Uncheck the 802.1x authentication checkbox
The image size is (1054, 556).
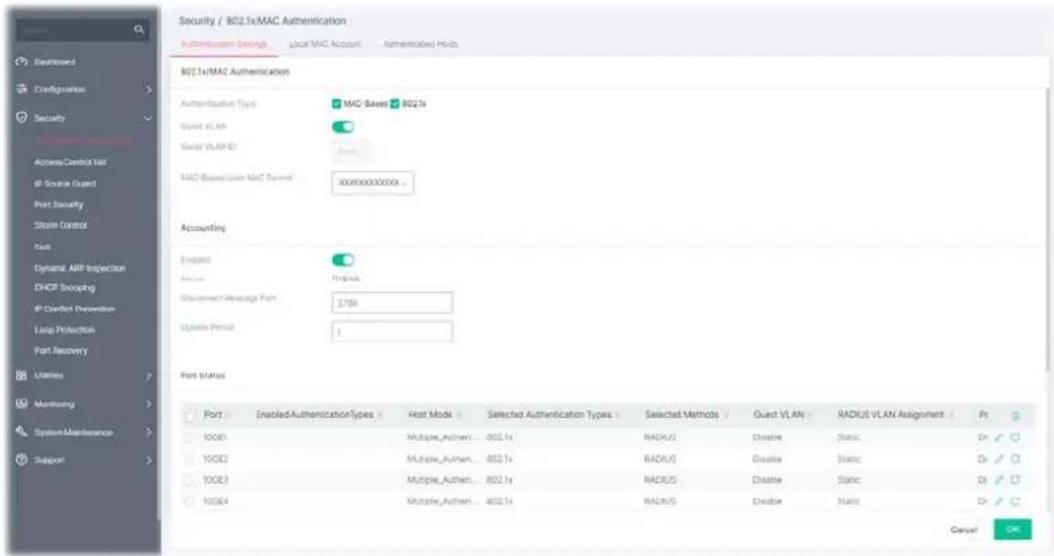point(395,104)
